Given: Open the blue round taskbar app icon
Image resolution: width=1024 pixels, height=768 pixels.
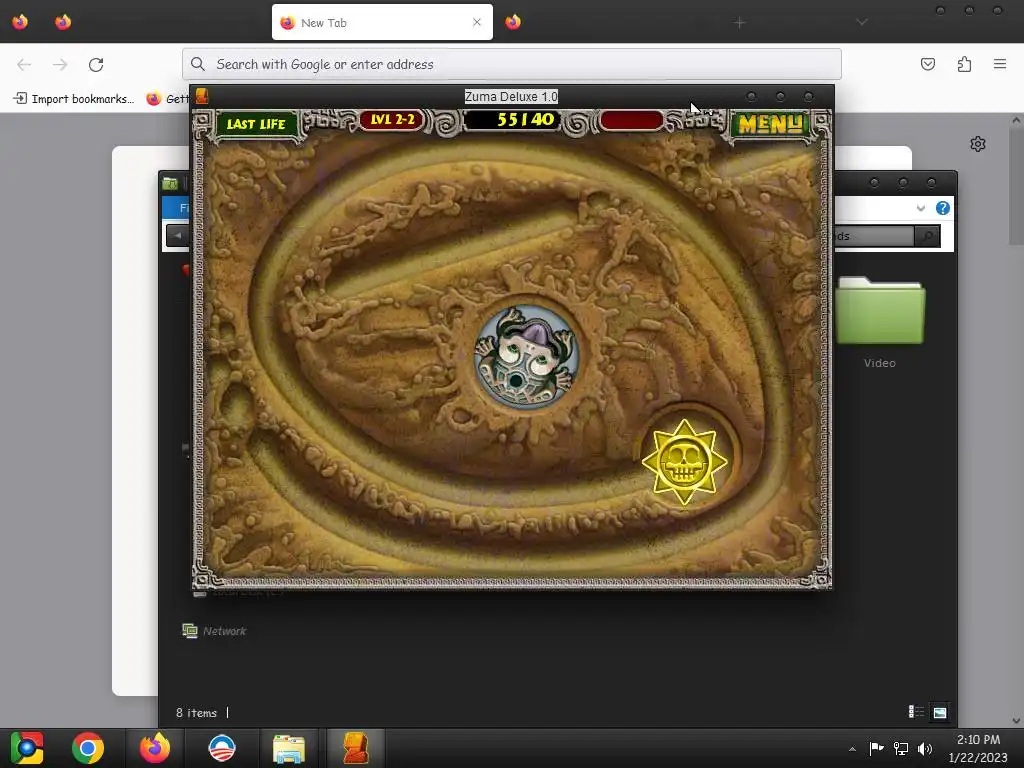Looking at the screenshot, I should (221, 748).
